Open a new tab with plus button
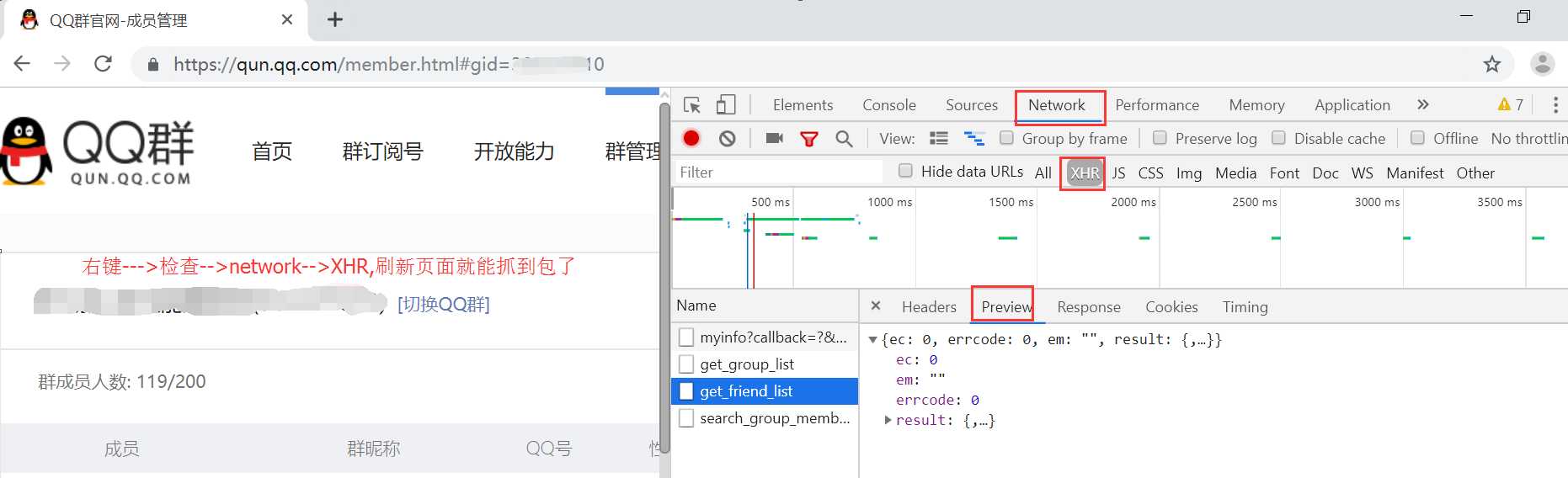Viewport: 1568px width, 478px height. (x=335, y=19)
